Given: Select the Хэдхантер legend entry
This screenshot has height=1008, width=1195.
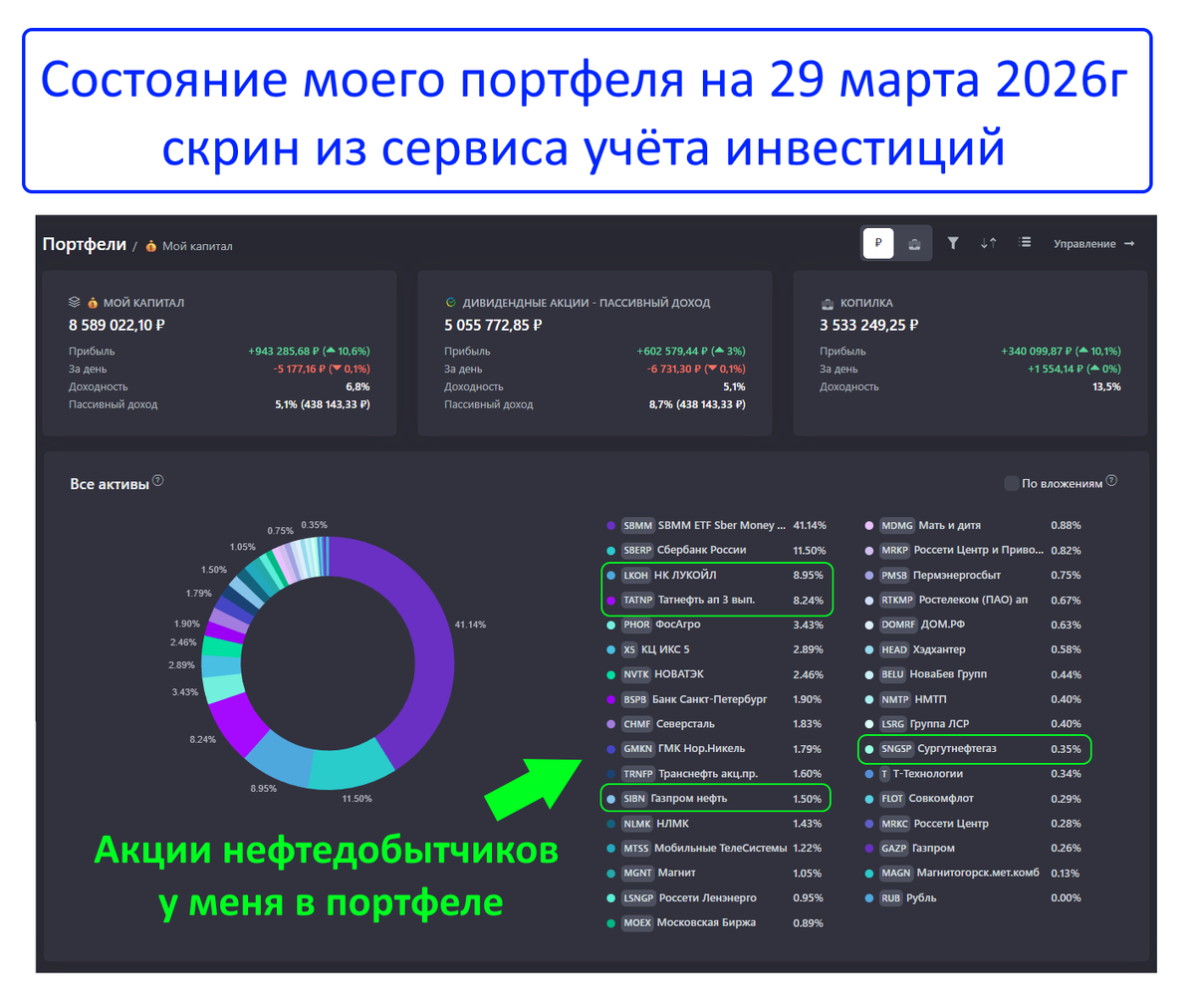Looking at the screenshot, I should [x=973, y=649].
